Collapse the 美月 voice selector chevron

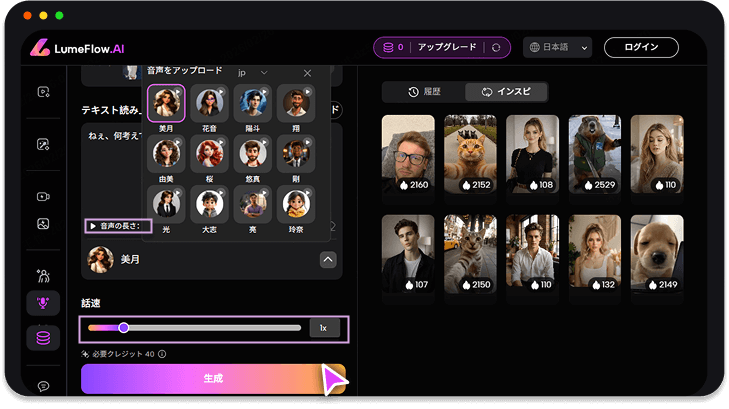(x=327, y=259)
